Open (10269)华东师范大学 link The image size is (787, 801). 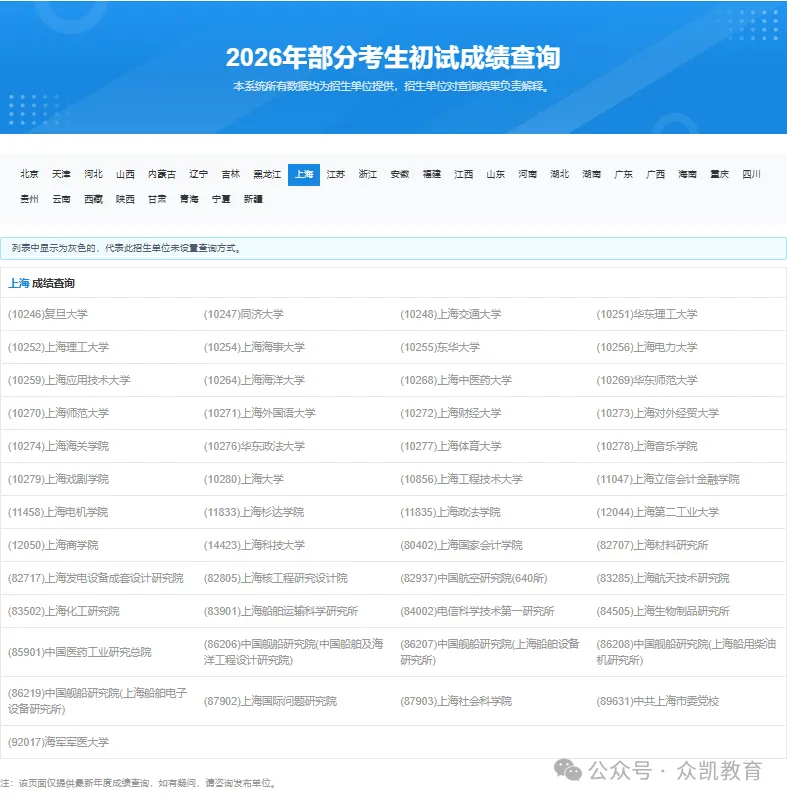point(647,380)
